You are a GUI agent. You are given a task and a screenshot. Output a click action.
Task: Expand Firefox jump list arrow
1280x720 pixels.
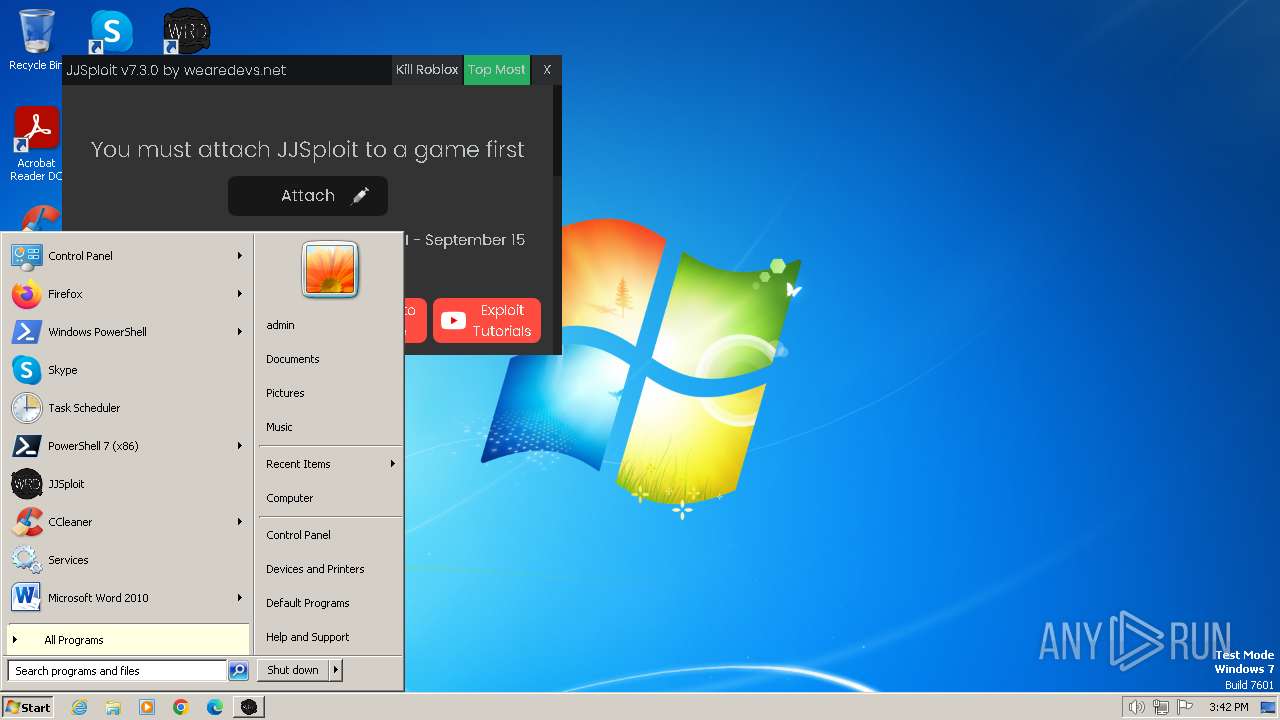pos(240,294)
